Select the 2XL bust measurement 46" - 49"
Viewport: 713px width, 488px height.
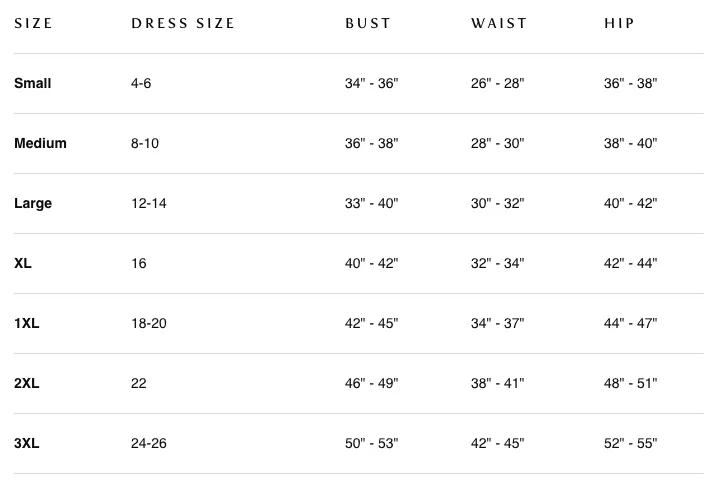click(371, 383)
